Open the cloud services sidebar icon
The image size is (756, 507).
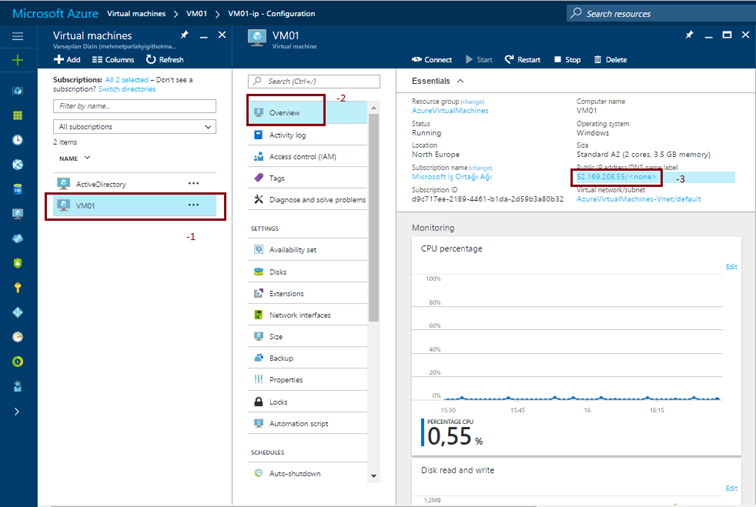point(17,238)
